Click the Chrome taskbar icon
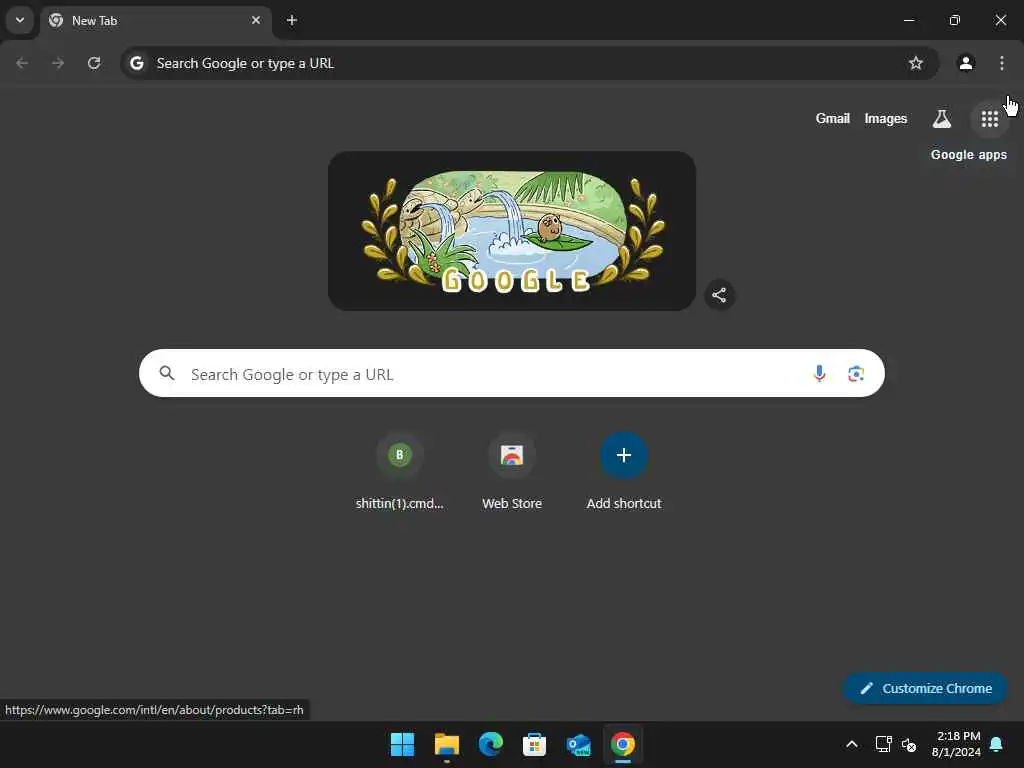1024x768 pixels. click(x=622, y=744)
